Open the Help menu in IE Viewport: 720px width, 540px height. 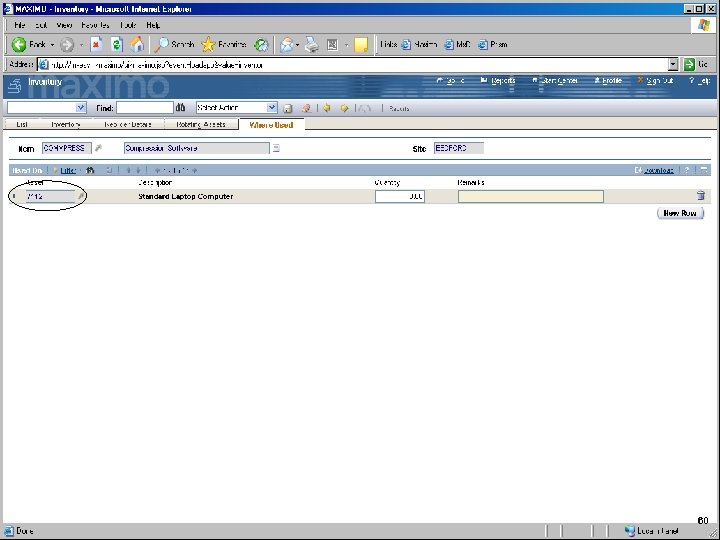[x=153, y=25]
